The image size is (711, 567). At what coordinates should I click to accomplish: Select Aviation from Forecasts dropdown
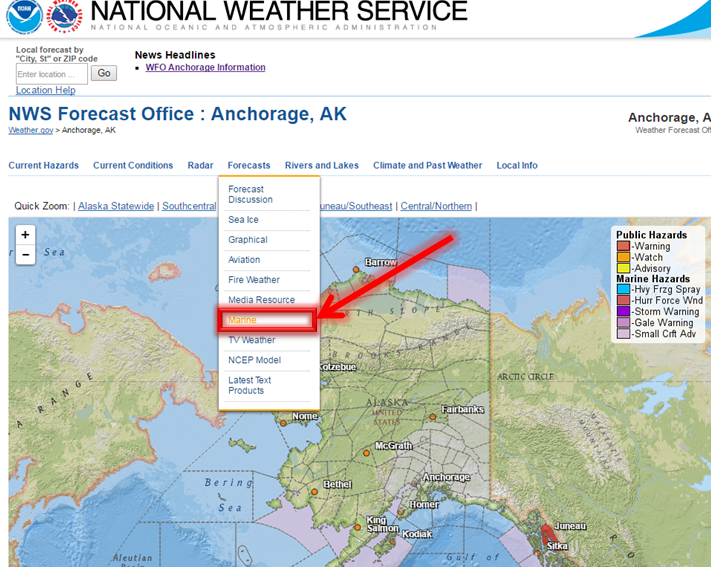point(244,259)
